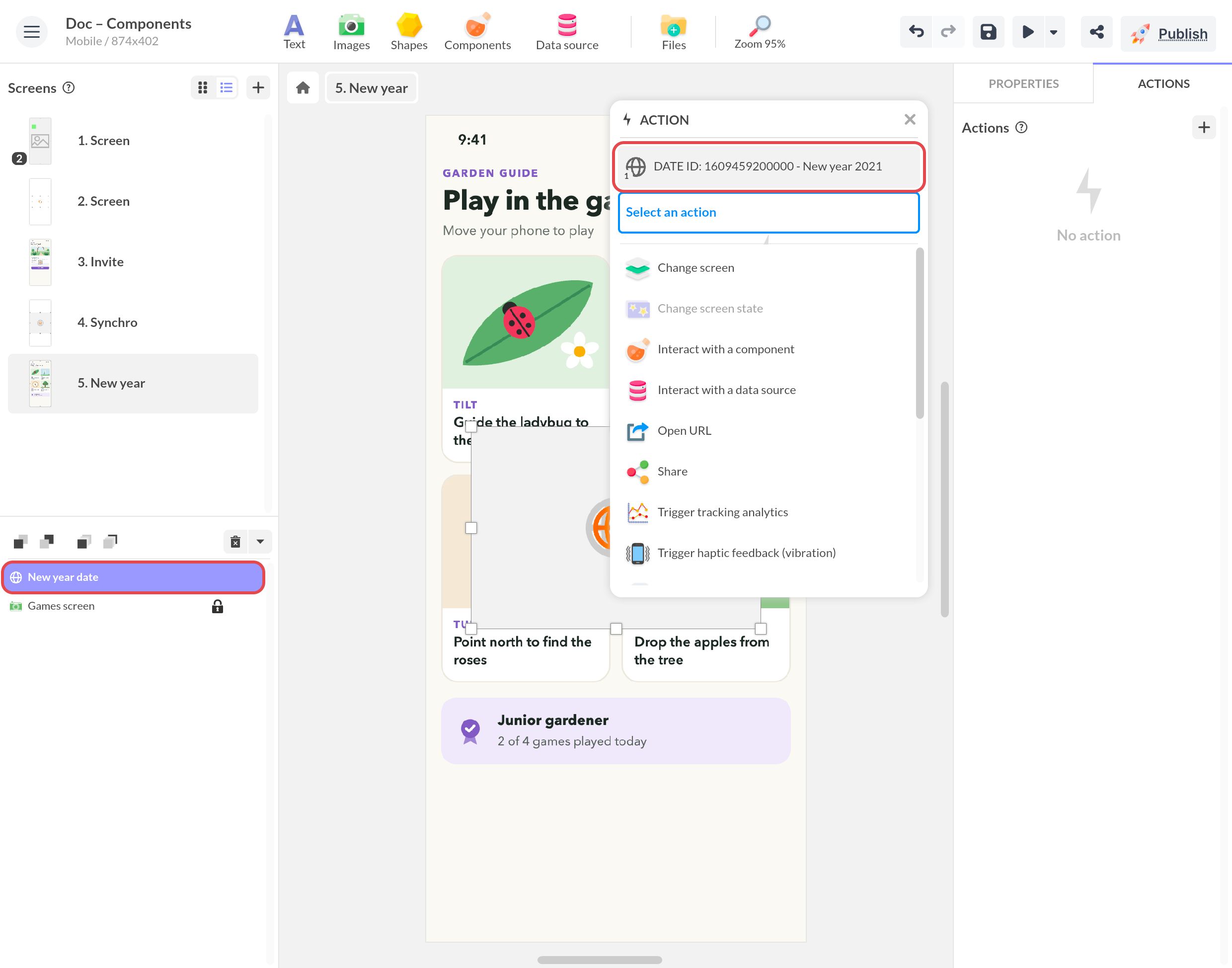Choose Trigger tracking analytics action

coord(768,512)
